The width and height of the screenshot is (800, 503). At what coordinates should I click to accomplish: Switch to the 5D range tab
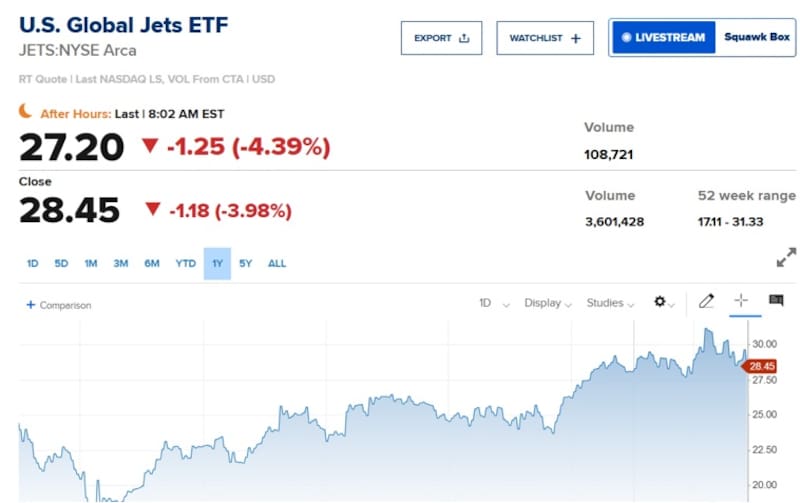coord(61,264)
